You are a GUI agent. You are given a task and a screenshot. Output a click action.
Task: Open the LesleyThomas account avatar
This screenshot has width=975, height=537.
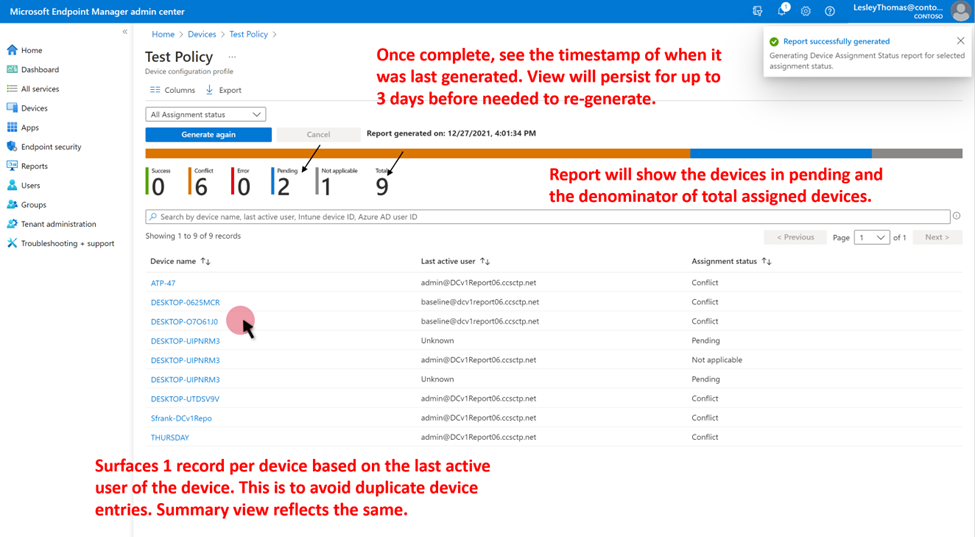point(961,11)
